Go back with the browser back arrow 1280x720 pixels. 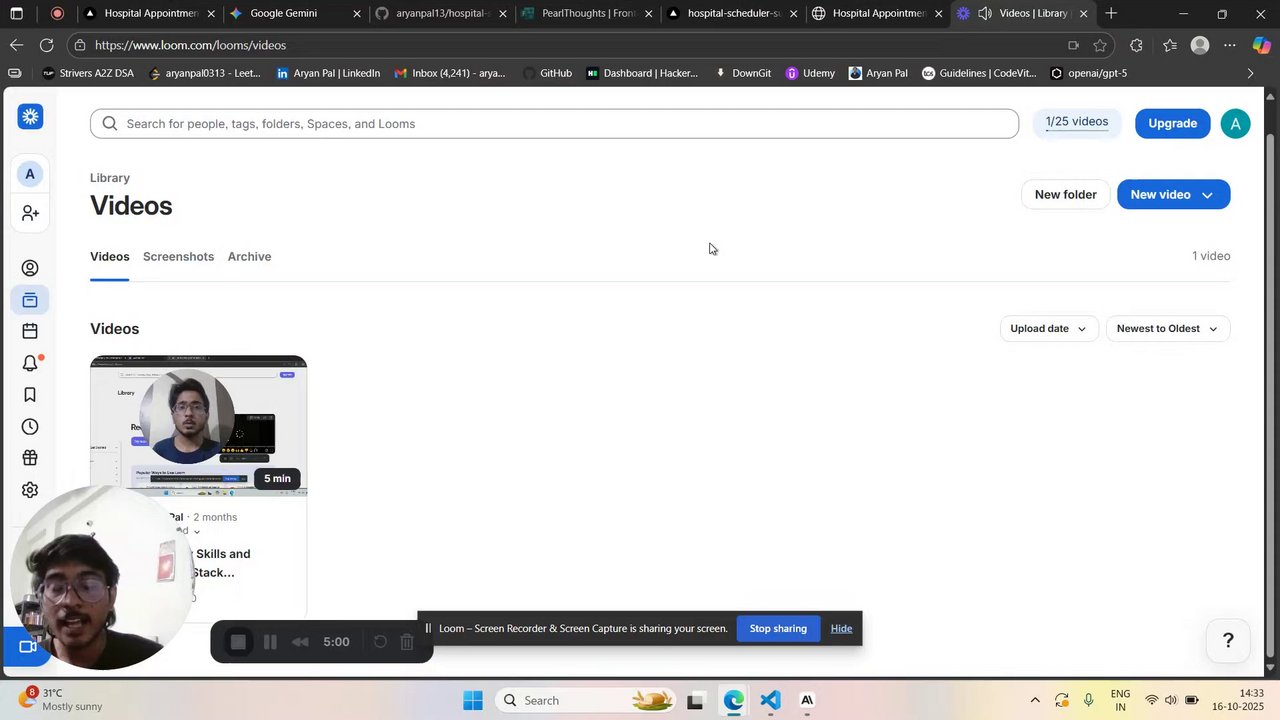16,45
